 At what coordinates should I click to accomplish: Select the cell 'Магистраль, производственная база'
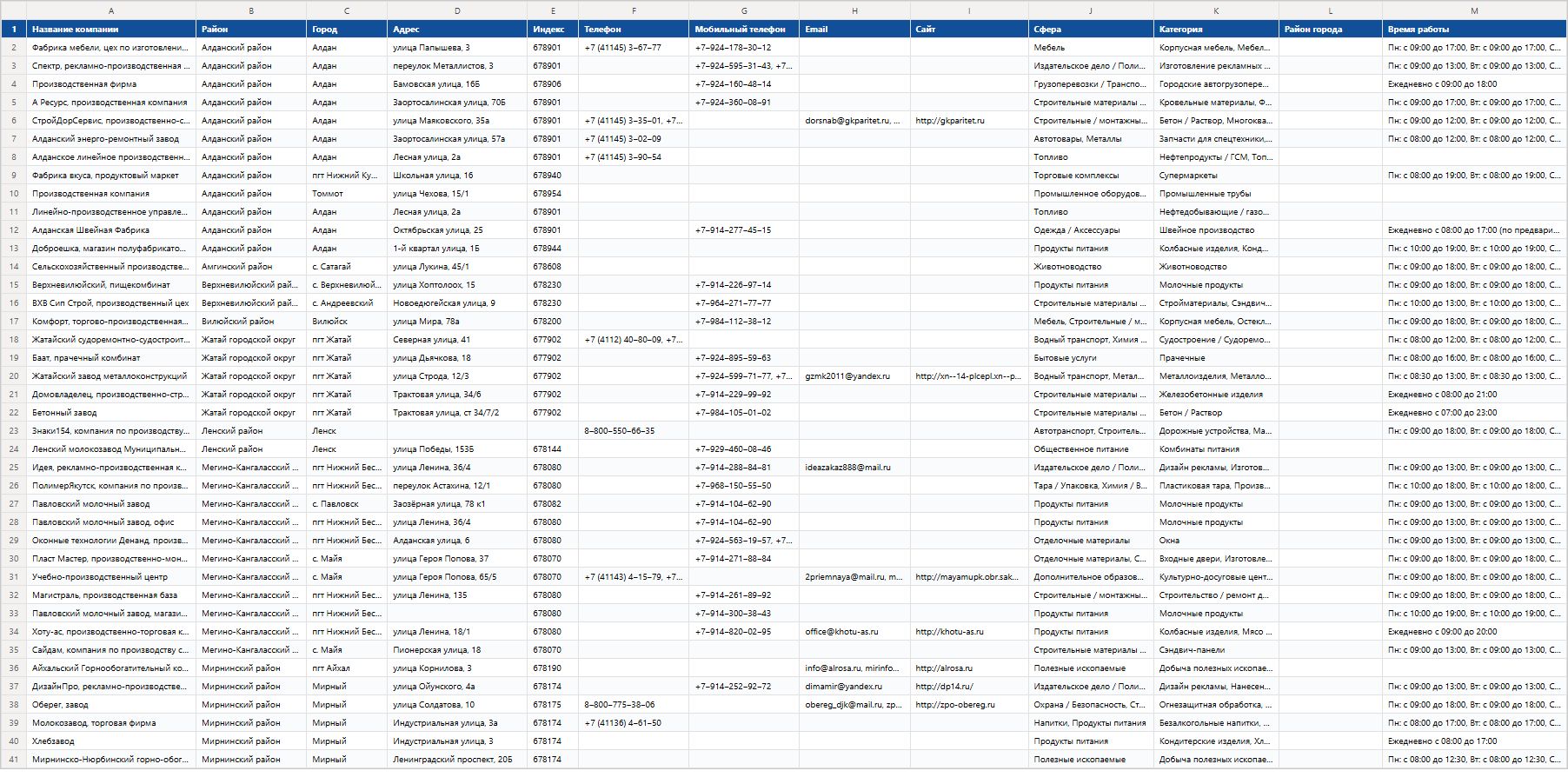coord(111,595)
